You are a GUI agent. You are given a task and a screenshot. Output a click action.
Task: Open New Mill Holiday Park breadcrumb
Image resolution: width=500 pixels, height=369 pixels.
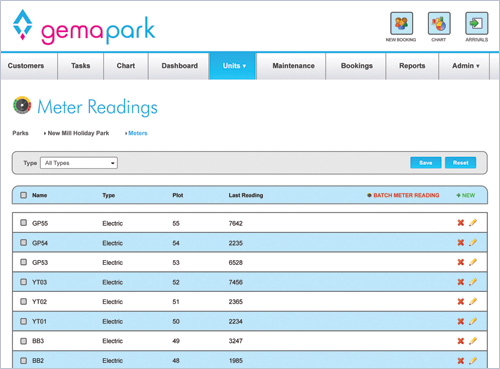point(78,133)
